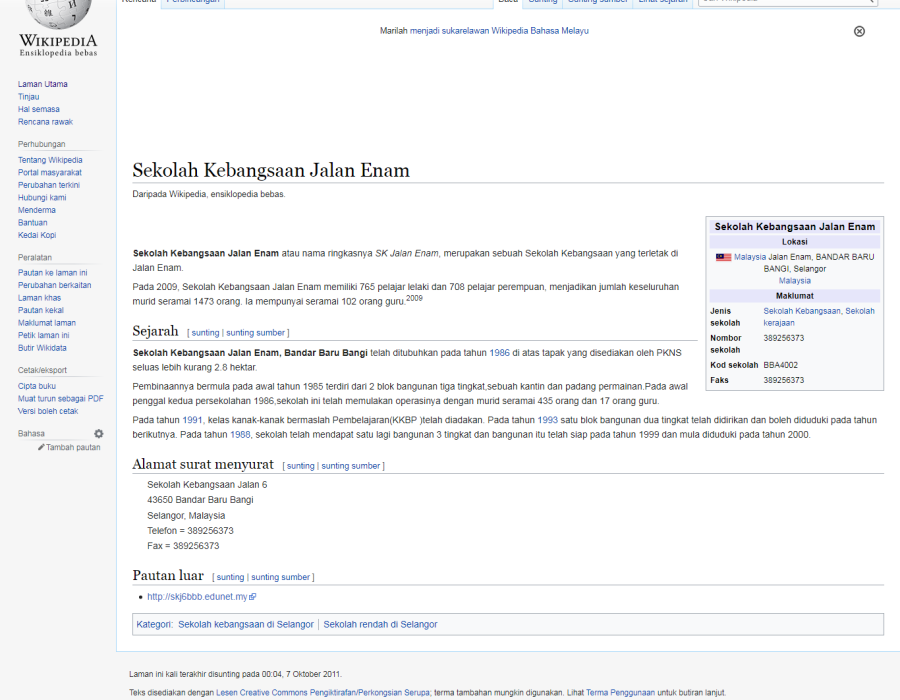Open Lesen Creative Commons link in footer
Screen dimensions: 900x700
(323, 693)
